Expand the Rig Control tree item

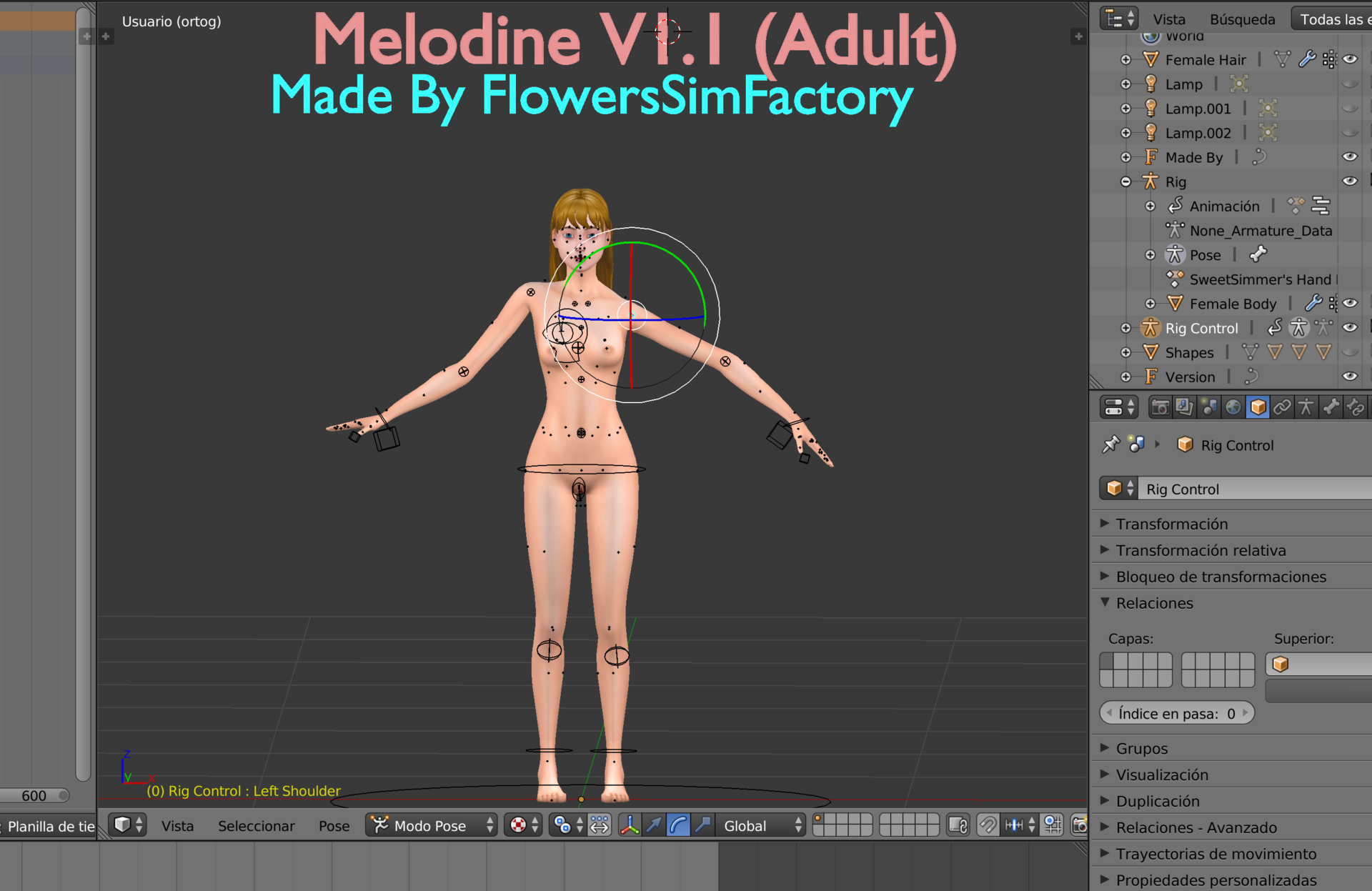point(1126,328)
